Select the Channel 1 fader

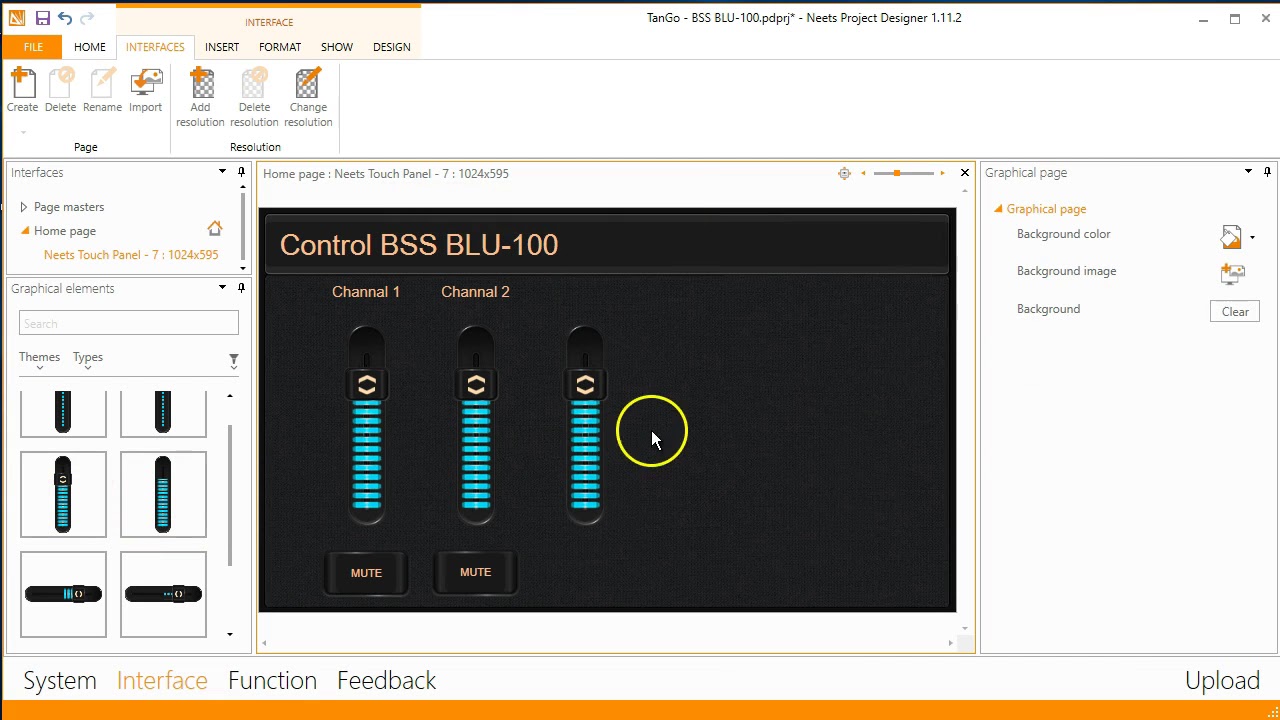[367, 425]
